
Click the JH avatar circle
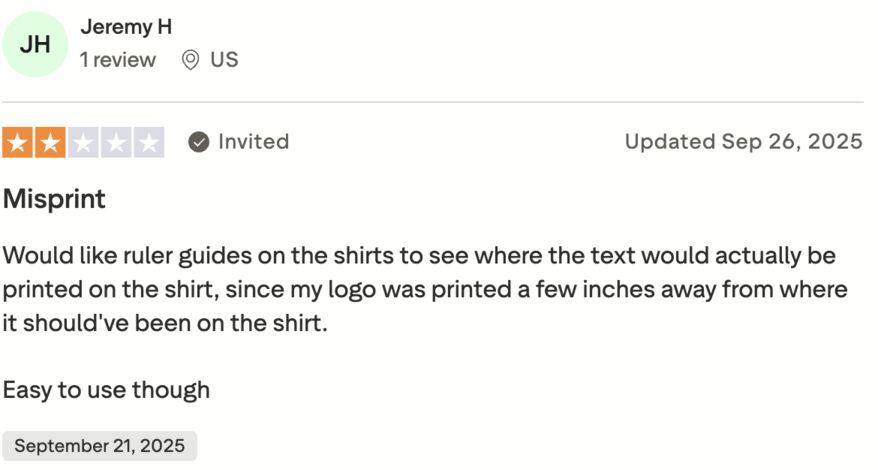pyautogui.click(x=35, y=44)
